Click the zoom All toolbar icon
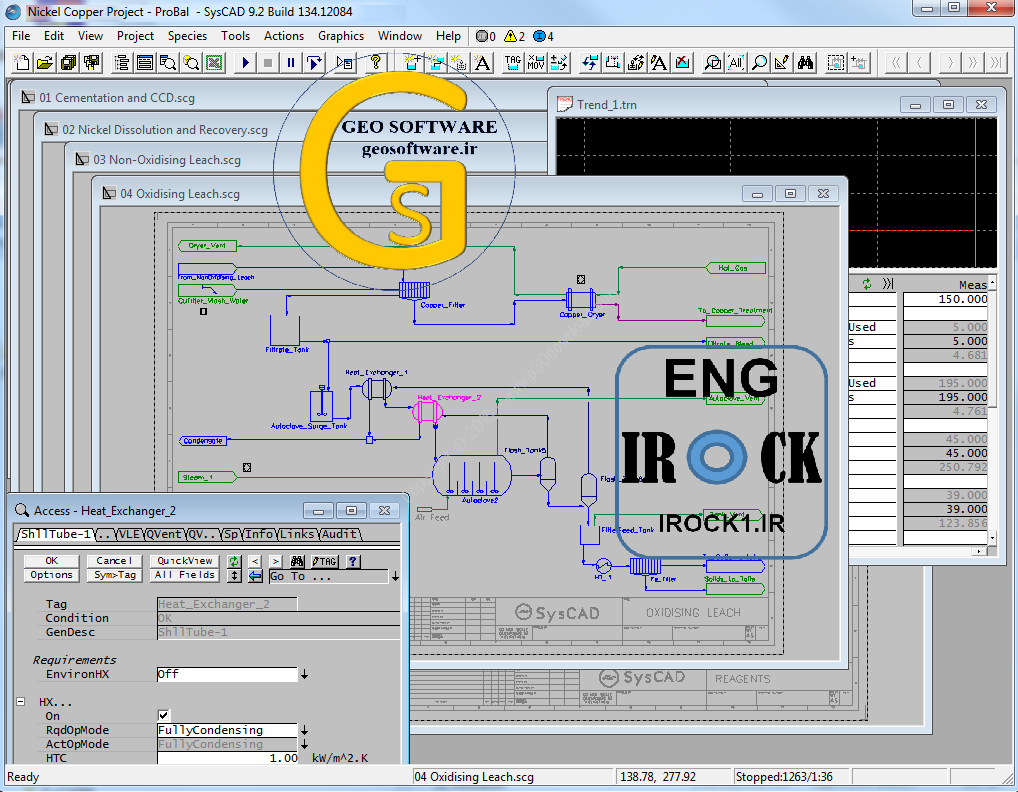Screen dimensions: 1018x792 [736, 63]
